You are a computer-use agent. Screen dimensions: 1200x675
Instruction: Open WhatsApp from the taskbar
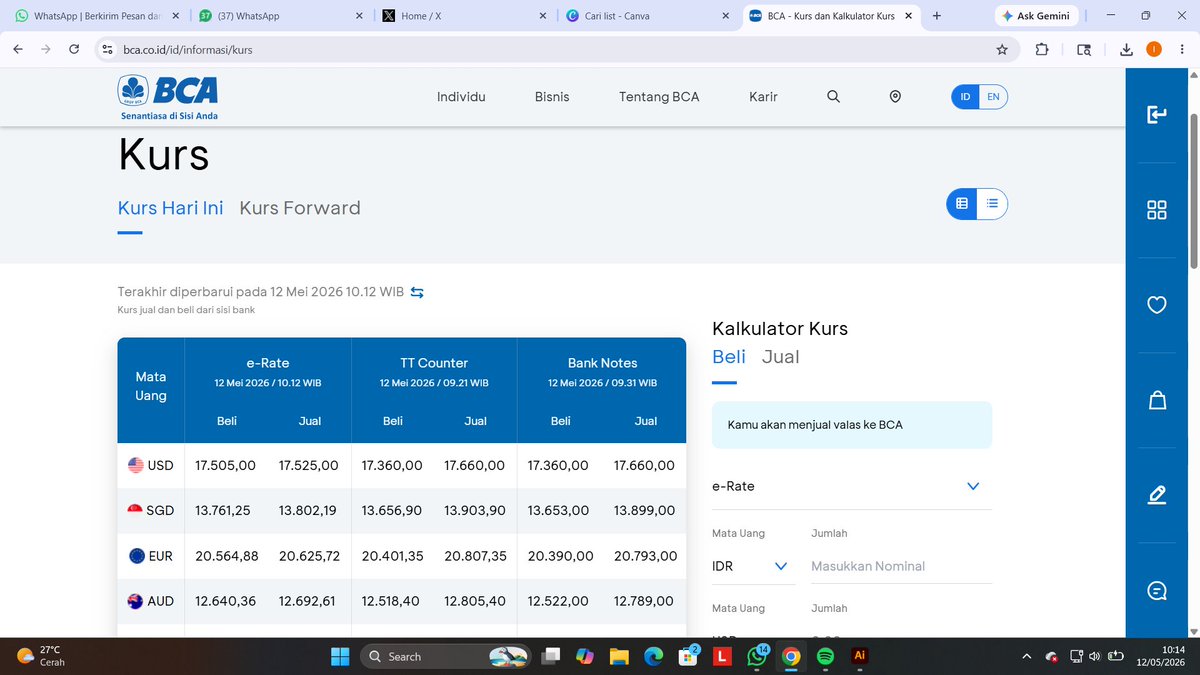[x=756, y=656]
